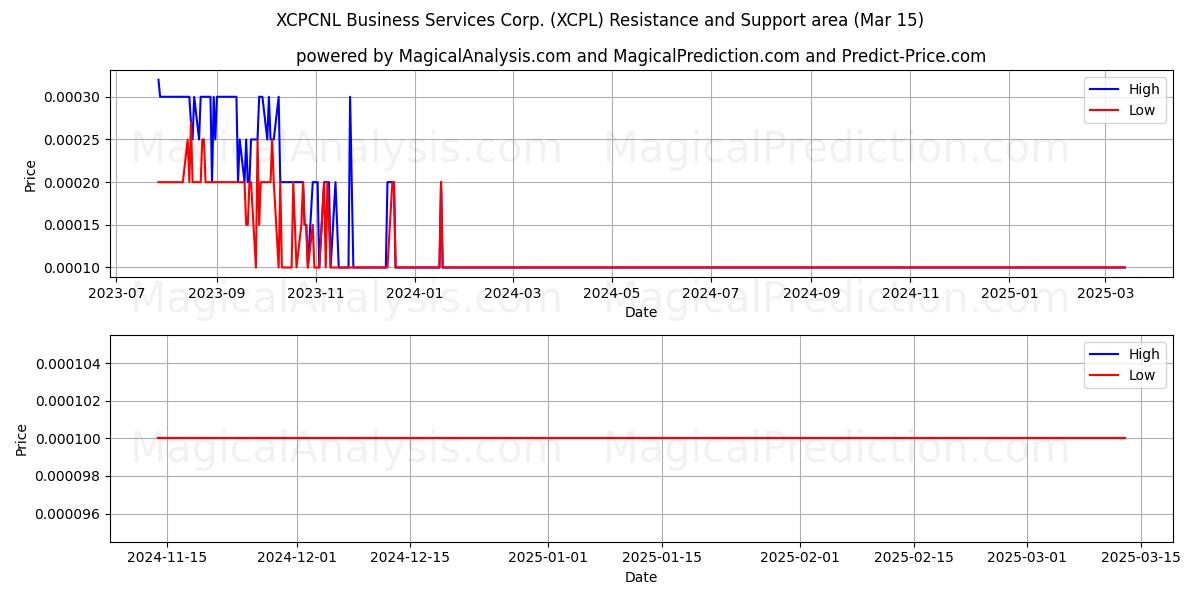Click the 0.000100 y-axis label in bottom chart
This screenshot has height=600, width=1200.
coord(70,438)
